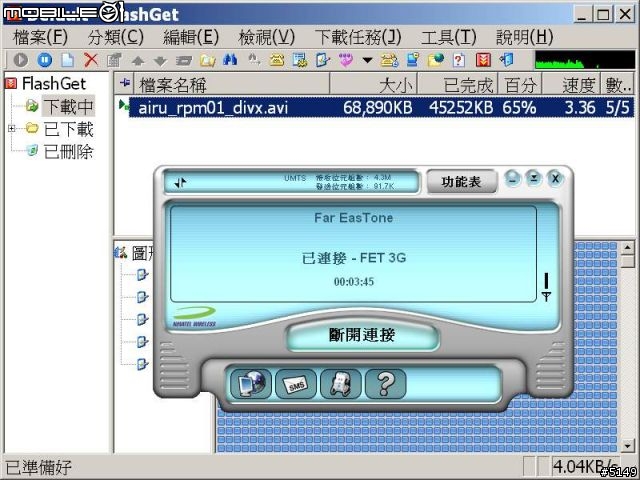The image size is (640, 480).
Task: Click the Open folder toolbar icon
Action: pos(207,60)
